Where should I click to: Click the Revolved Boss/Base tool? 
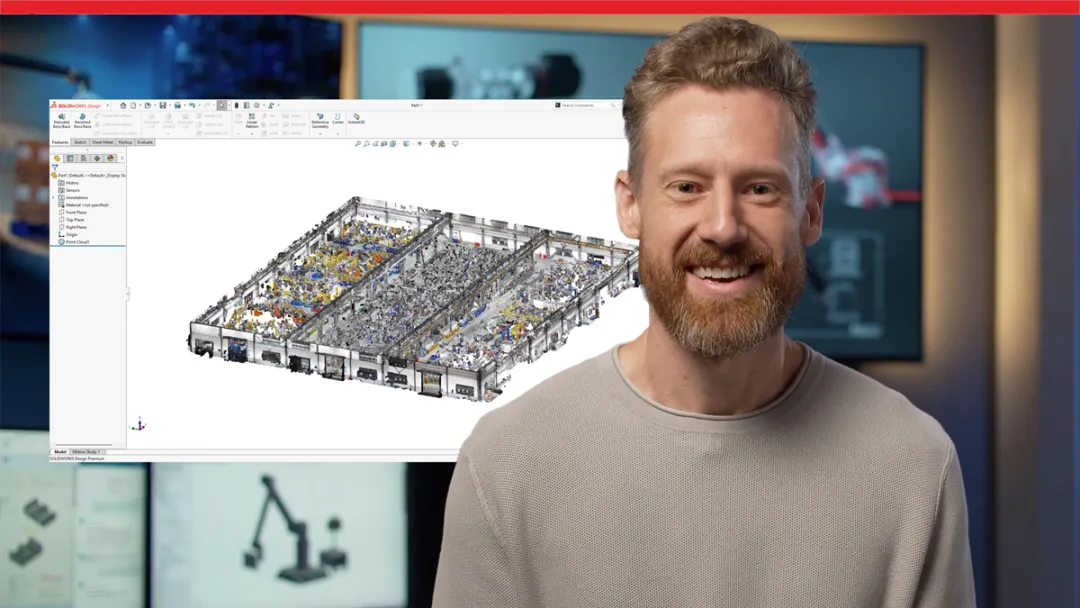pos(83,121)
